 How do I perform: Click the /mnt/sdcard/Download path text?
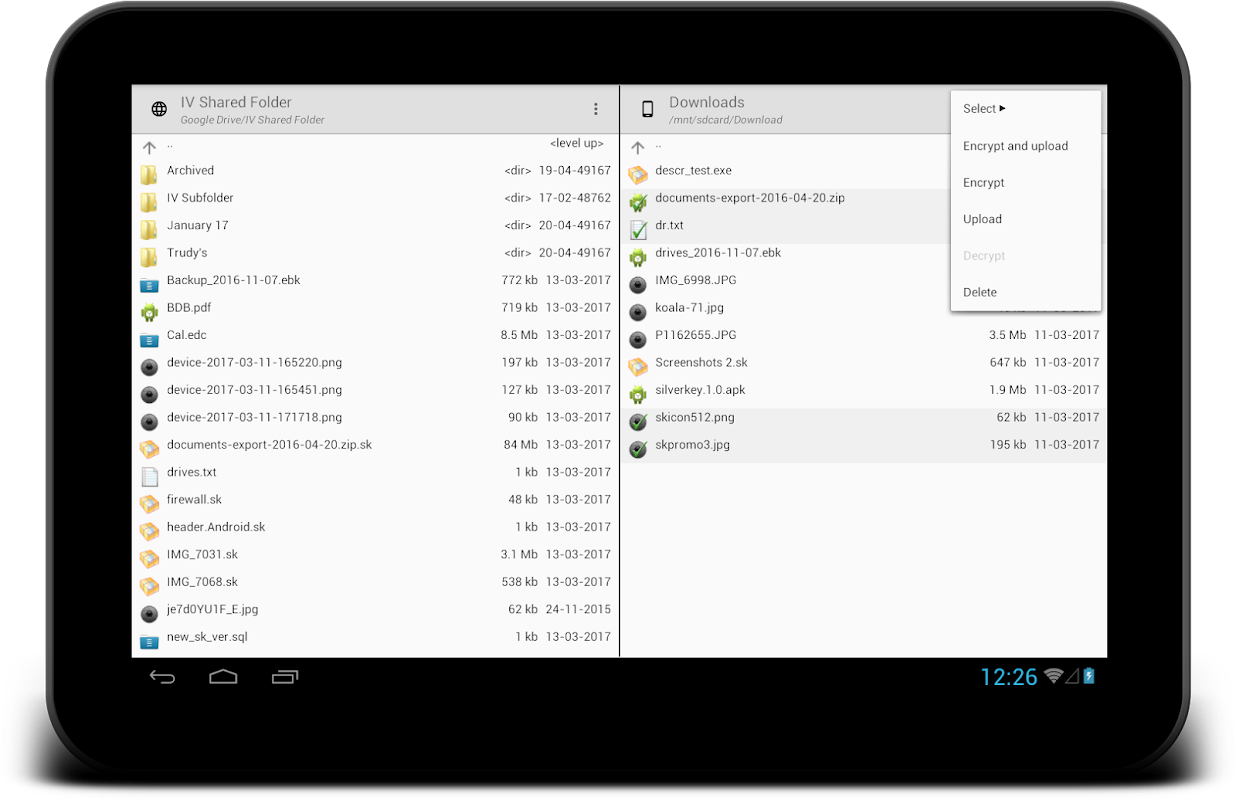pos(726,120)
